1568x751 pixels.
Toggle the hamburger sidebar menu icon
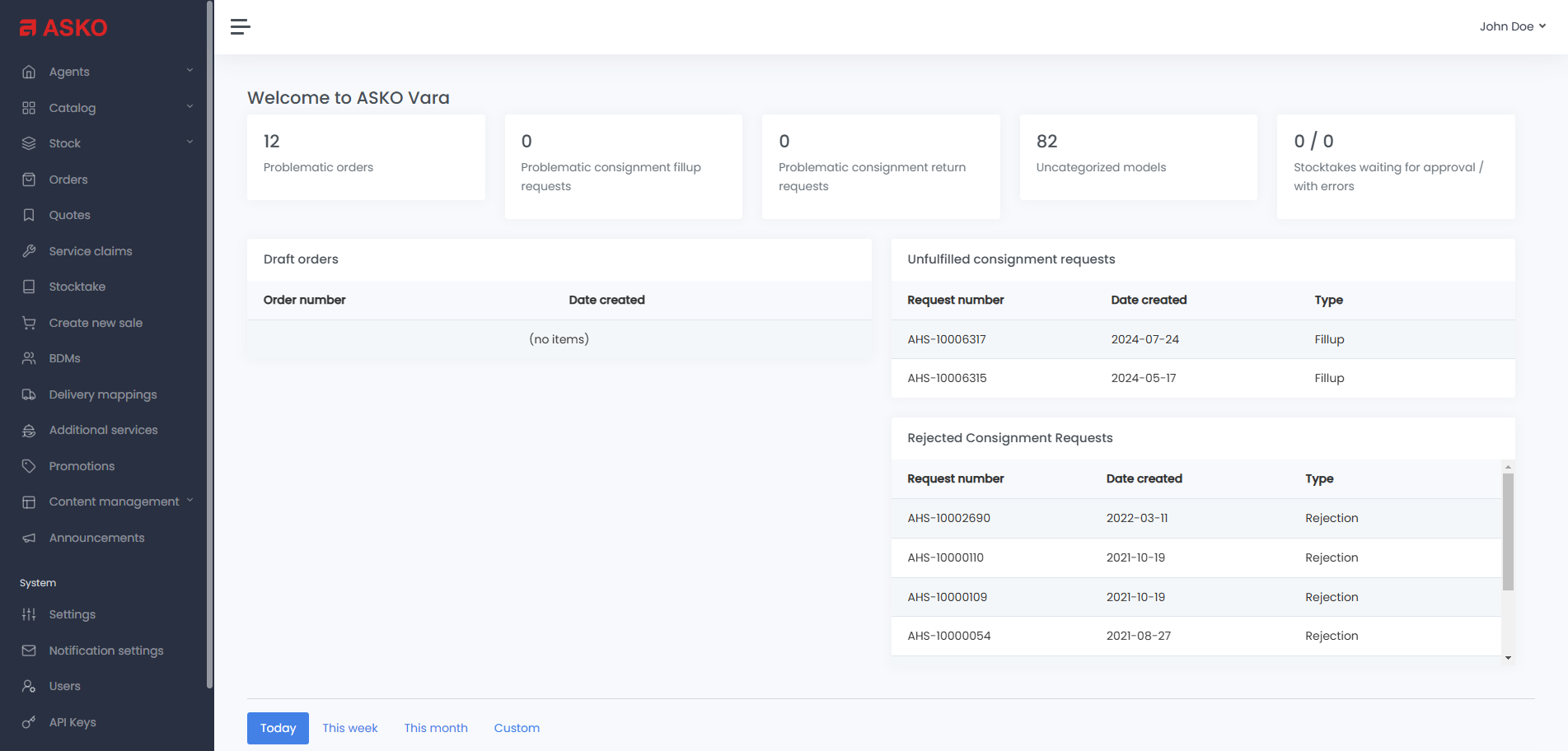click(x=240, y=27)
